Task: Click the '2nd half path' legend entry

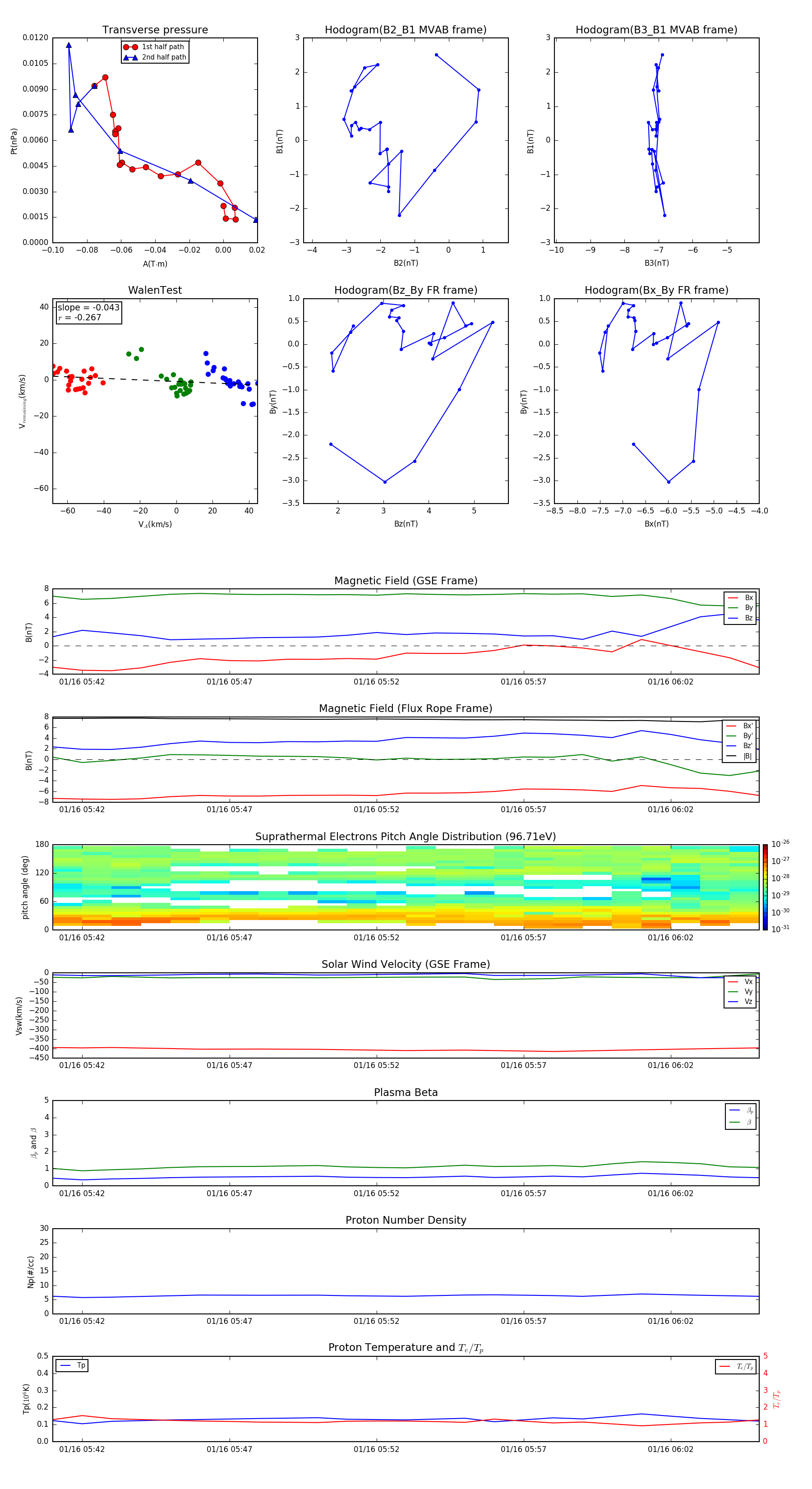Action: [154, 57]
